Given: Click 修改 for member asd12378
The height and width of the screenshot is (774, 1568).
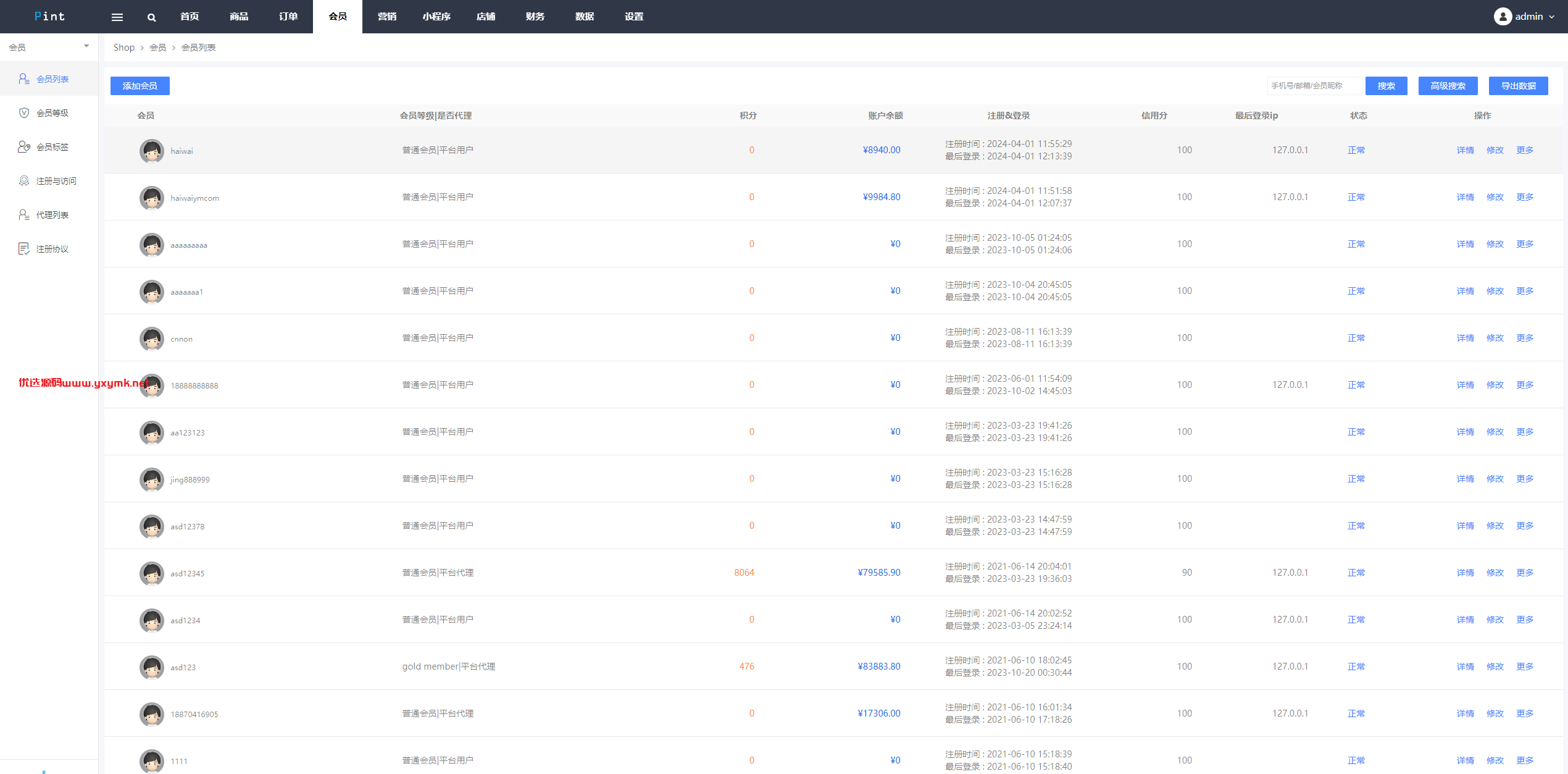Looking at the screenshot, I should tap(1495, 526).
